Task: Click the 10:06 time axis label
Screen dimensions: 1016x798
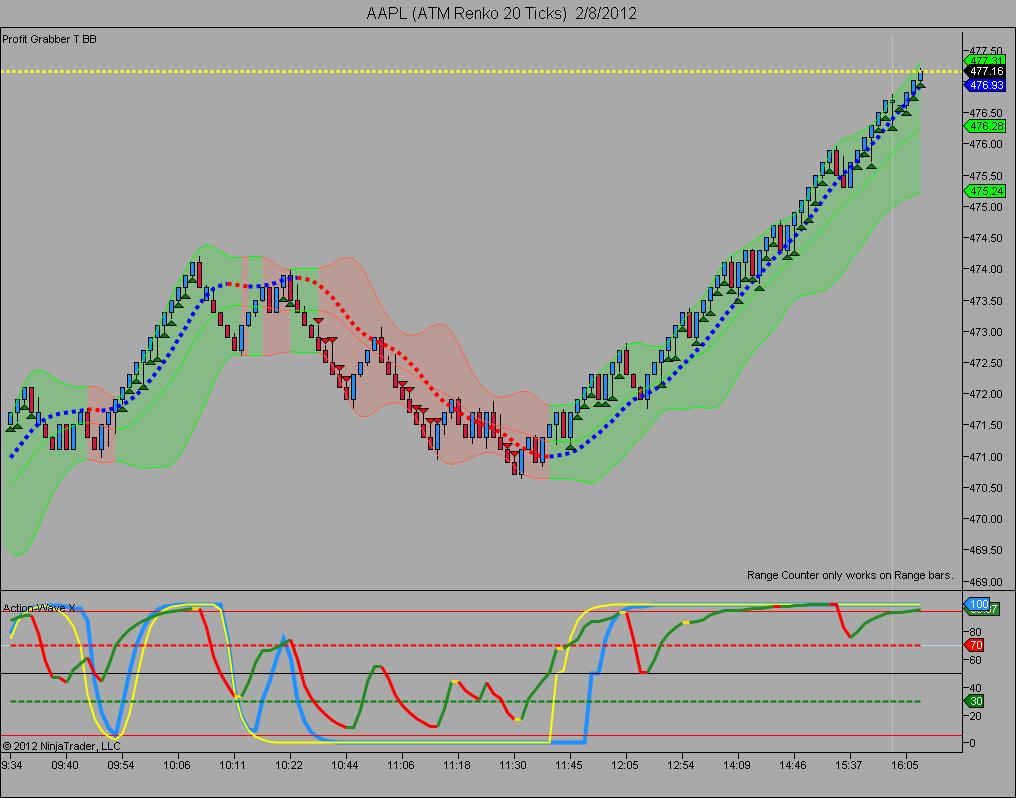Action: tap(177, 766)
